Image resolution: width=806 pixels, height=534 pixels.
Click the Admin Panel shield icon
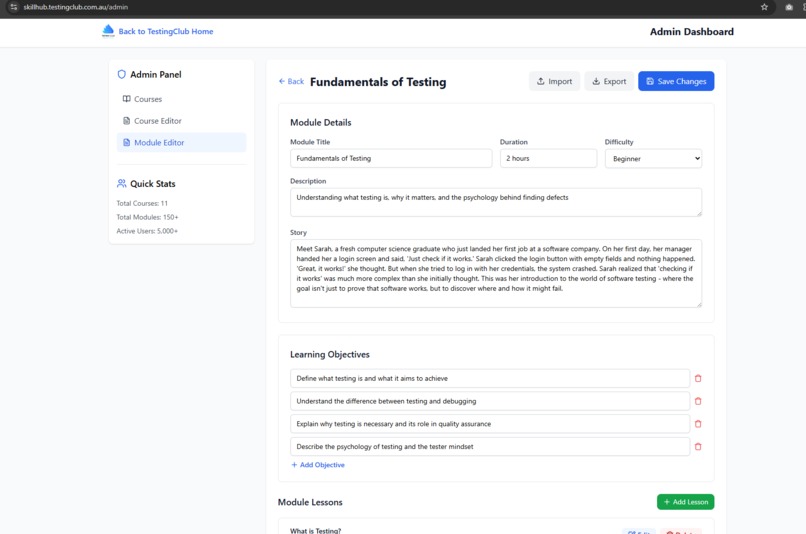click(x=121, y=75)
